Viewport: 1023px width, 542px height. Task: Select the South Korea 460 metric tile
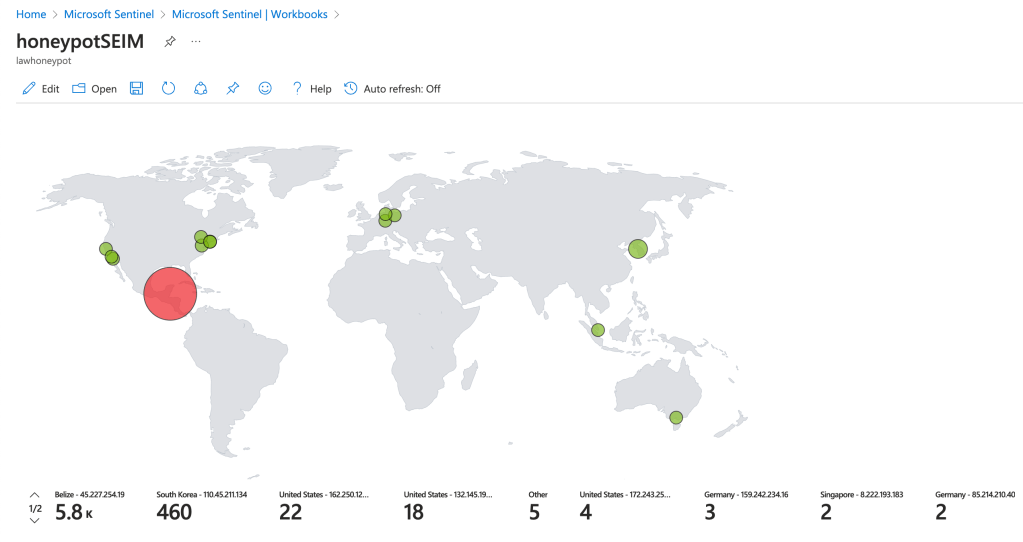click(201, 506)
